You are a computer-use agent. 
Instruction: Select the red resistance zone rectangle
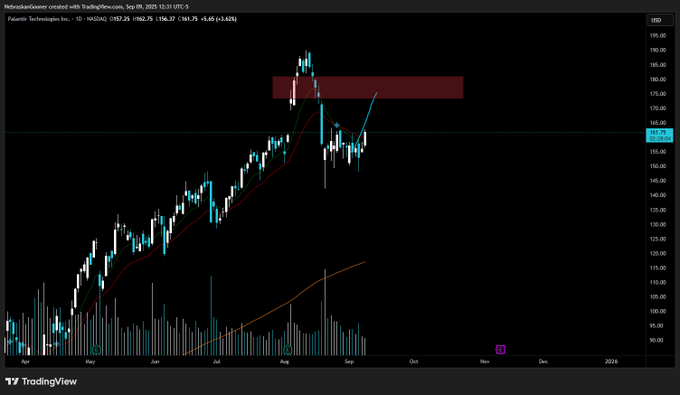click(368, 87)
